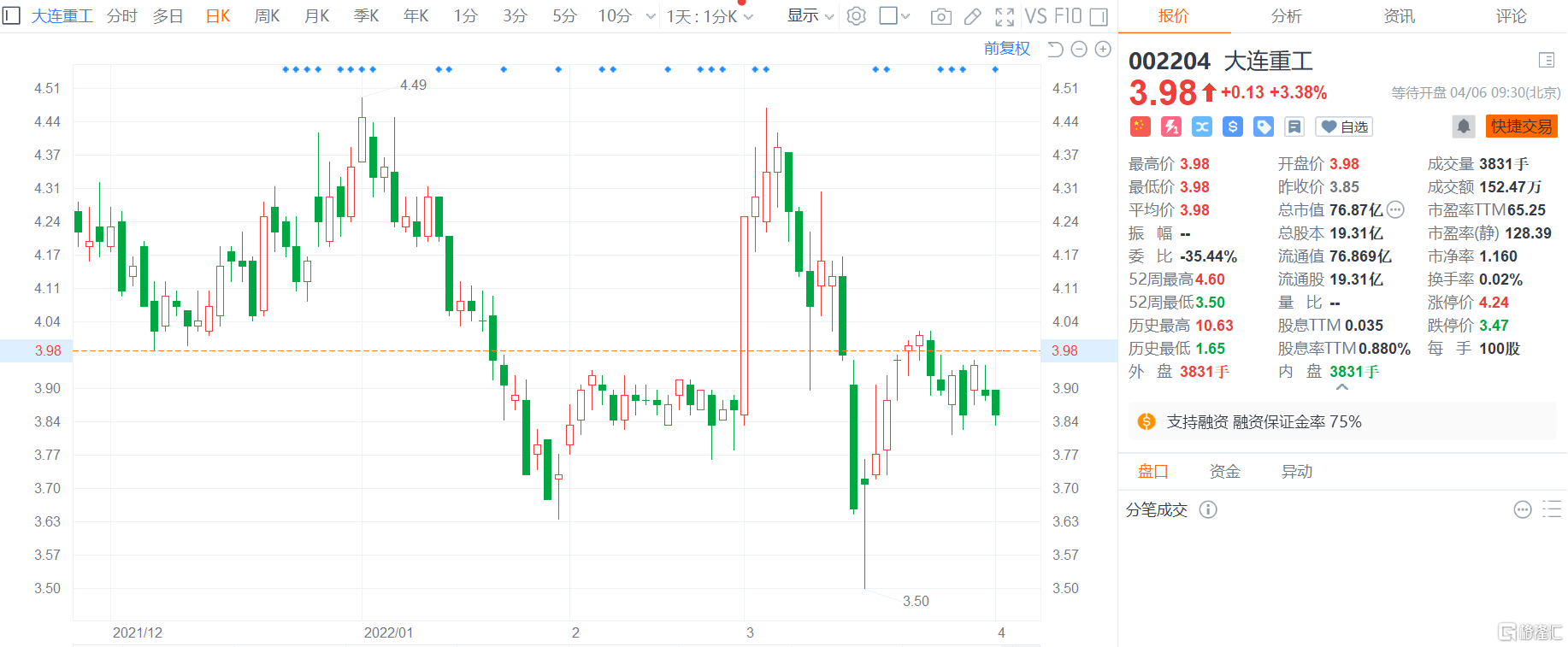Open the 分析 analysis tab

pyautogui.click(x=1287, y=16)
